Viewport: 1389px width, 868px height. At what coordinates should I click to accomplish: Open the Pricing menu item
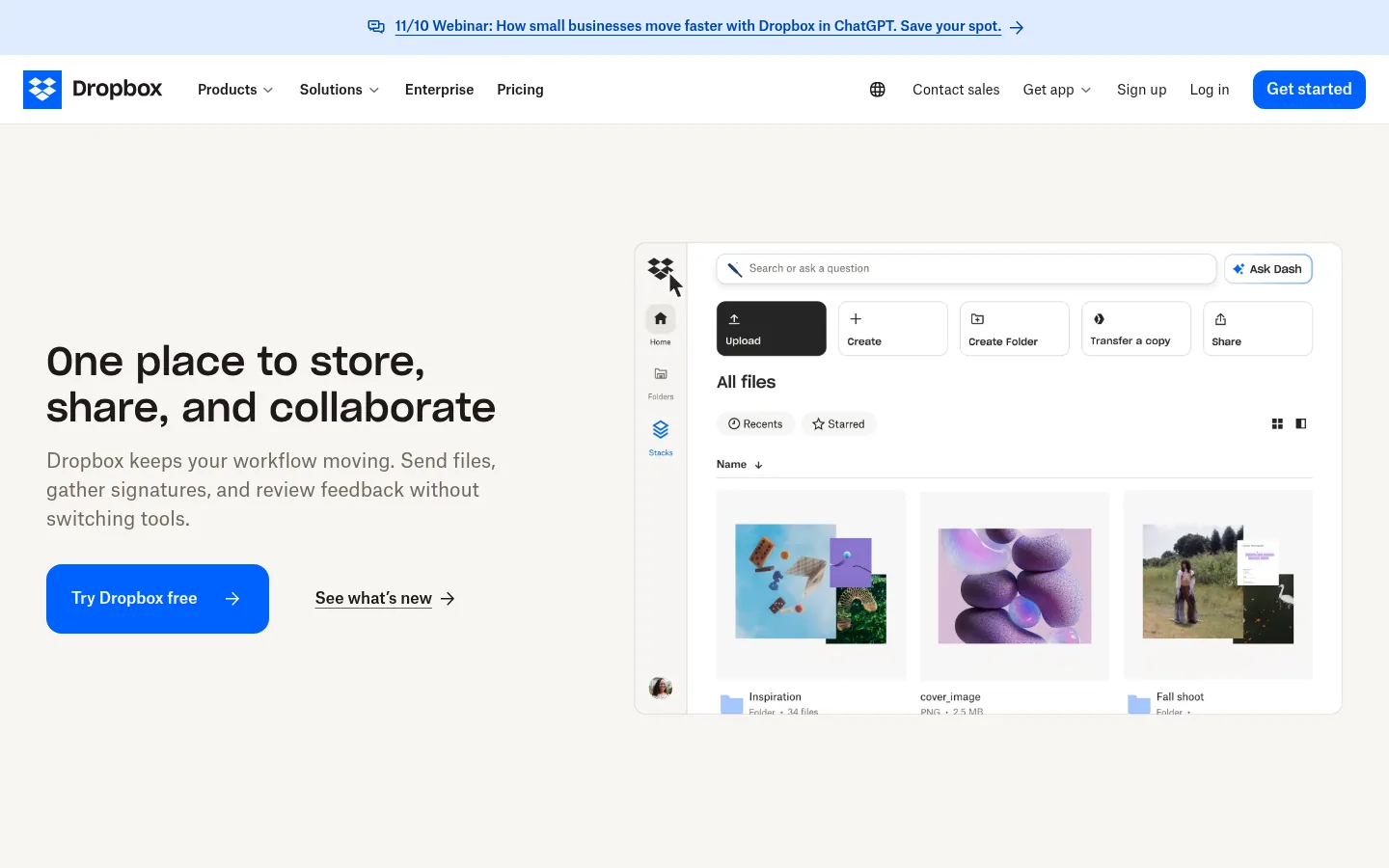[521, 90]
